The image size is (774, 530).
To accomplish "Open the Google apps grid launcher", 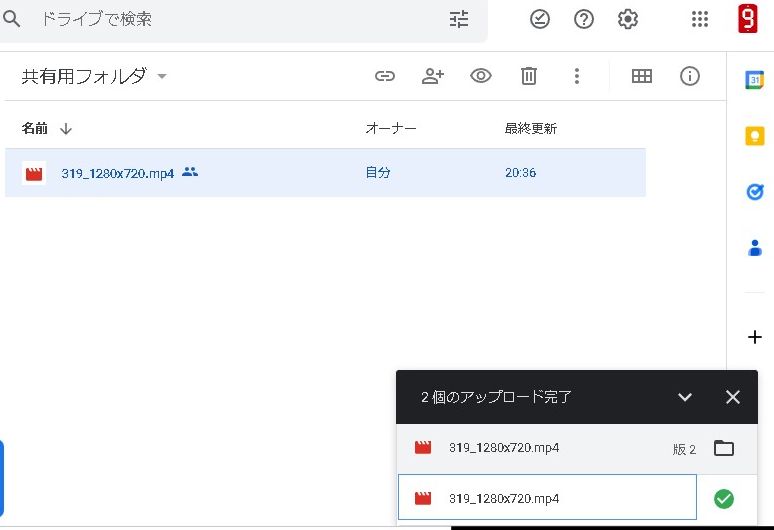I will (700, 19).
